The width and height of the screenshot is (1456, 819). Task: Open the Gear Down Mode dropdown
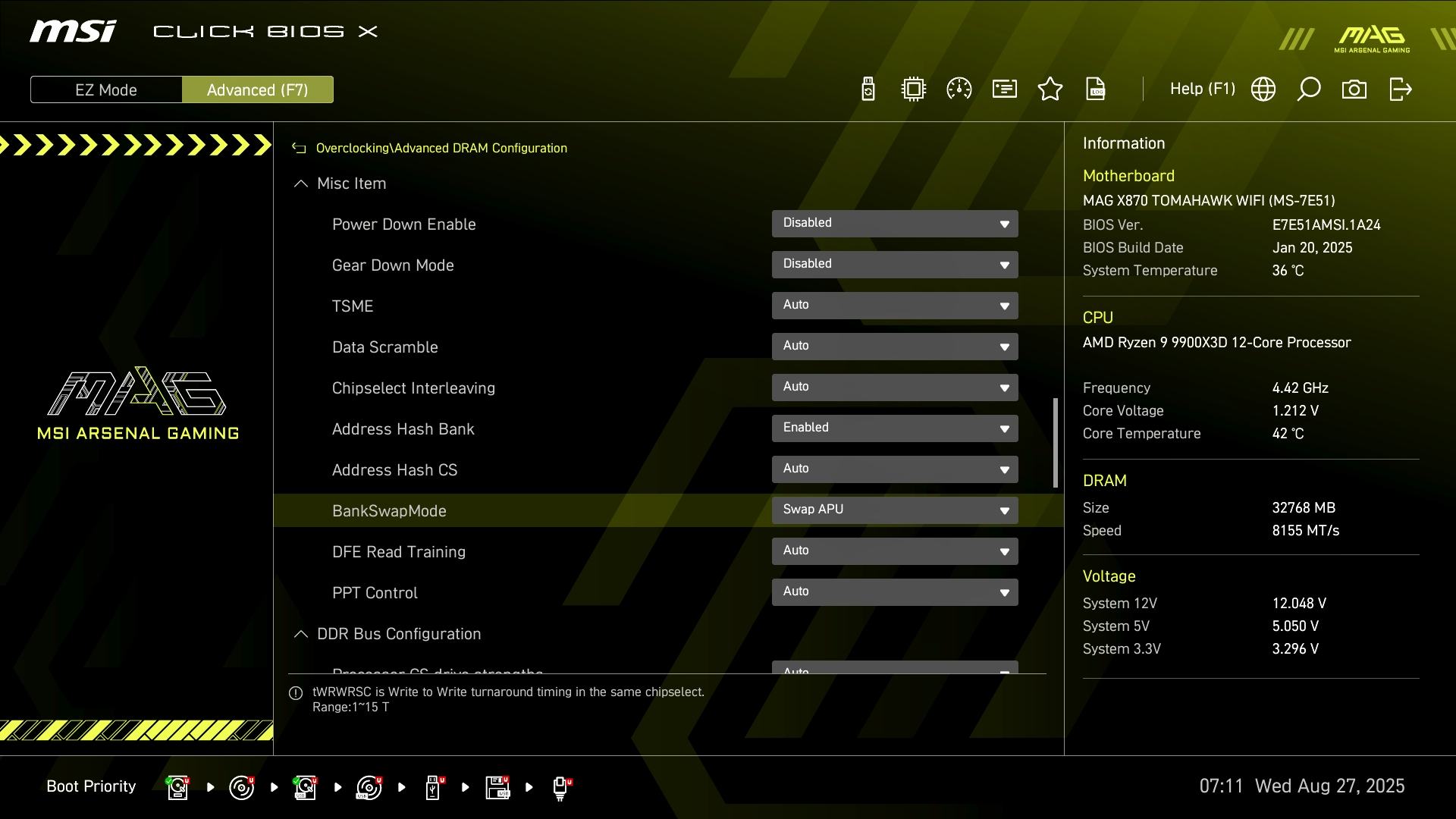click(x=895, y=265)
